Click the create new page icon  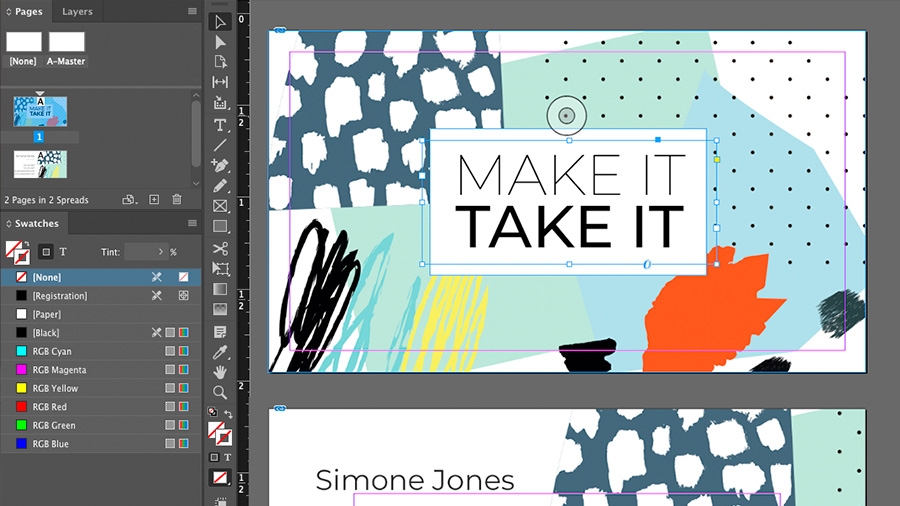coord(154,200)
